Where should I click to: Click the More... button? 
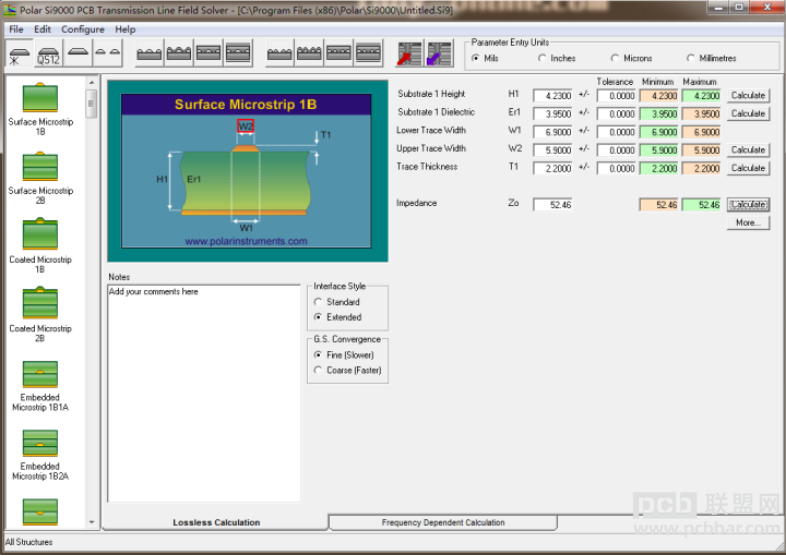[x=748, y=223]
